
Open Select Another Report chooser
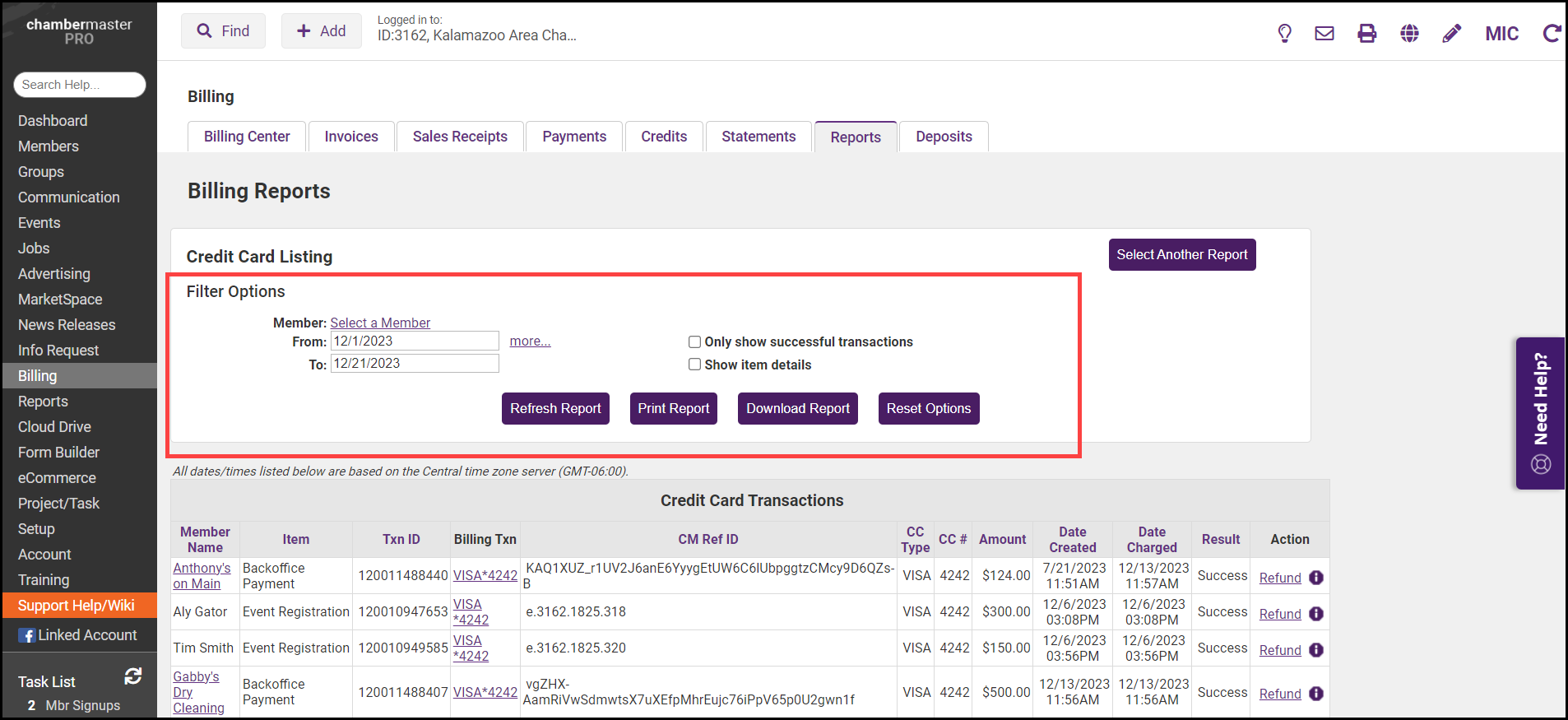1181,255
